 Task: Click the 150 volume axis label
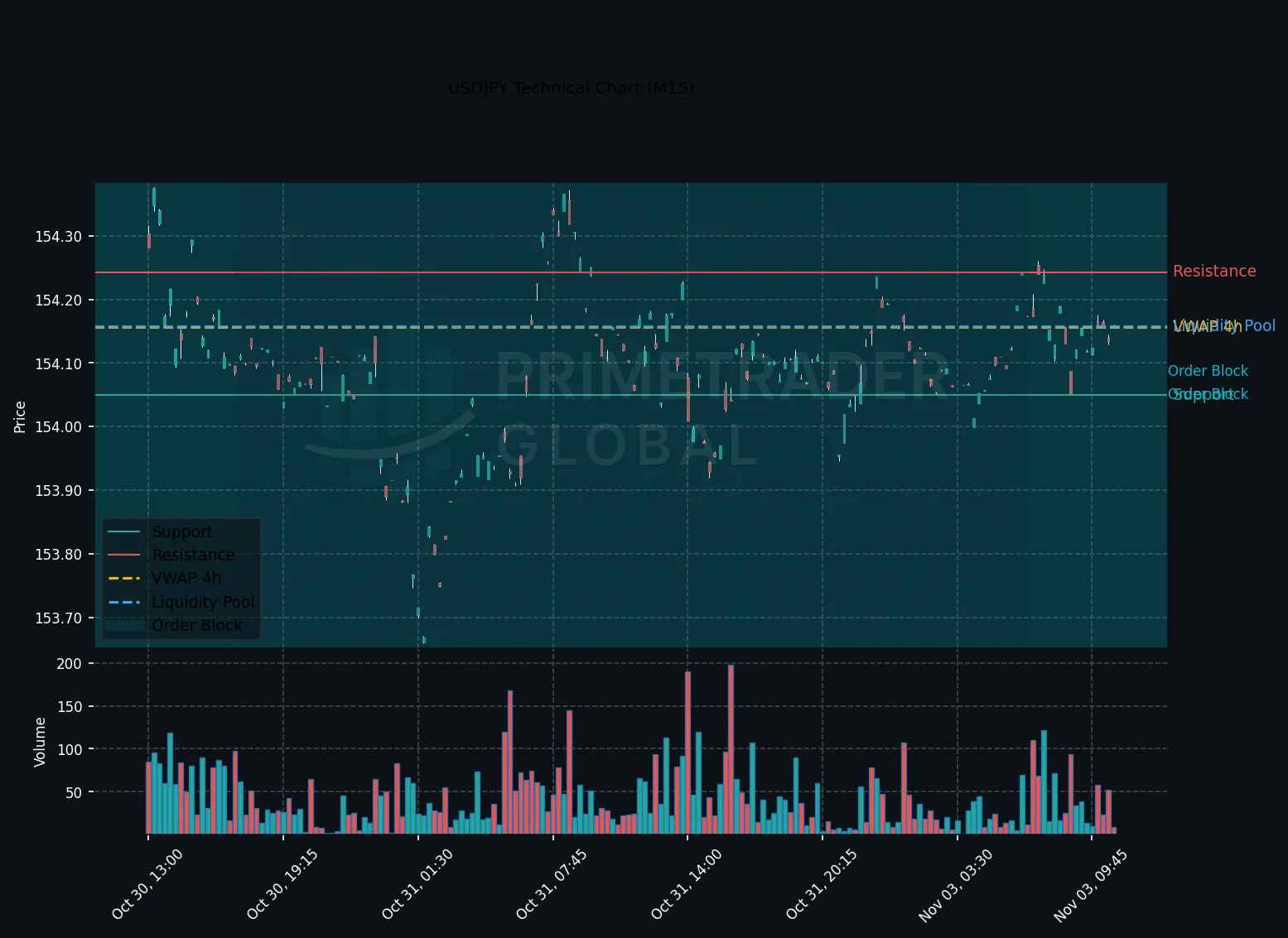tap(70, 707)
